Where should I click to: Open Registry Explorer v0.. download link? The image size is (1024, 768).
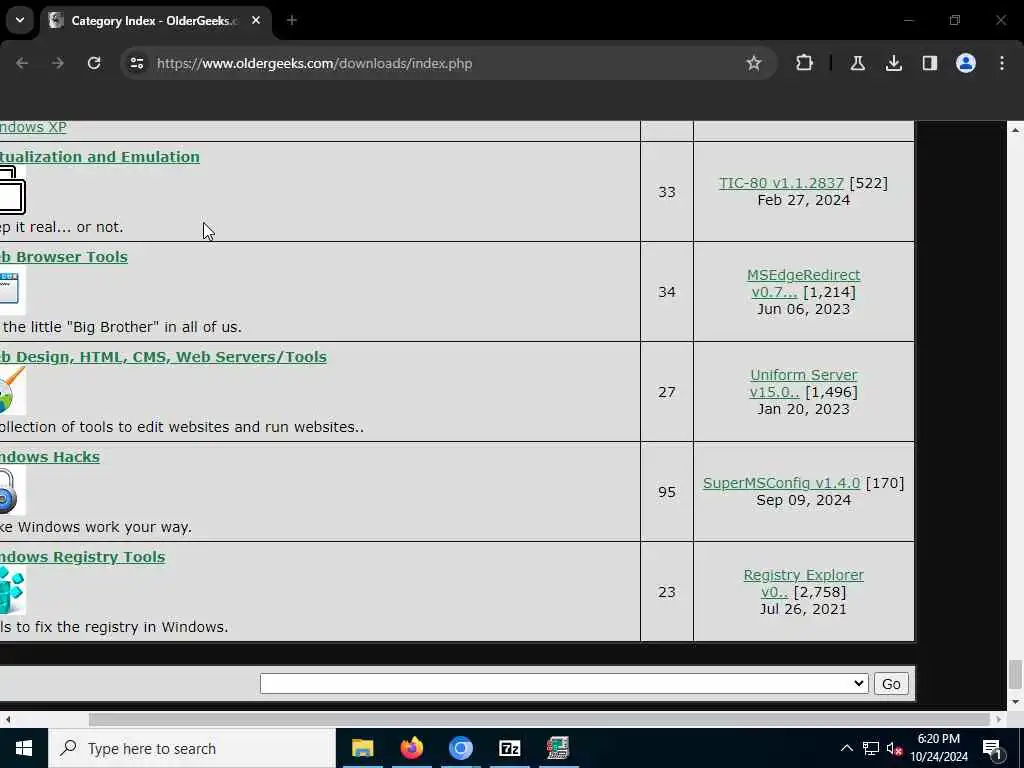[803, 583]
